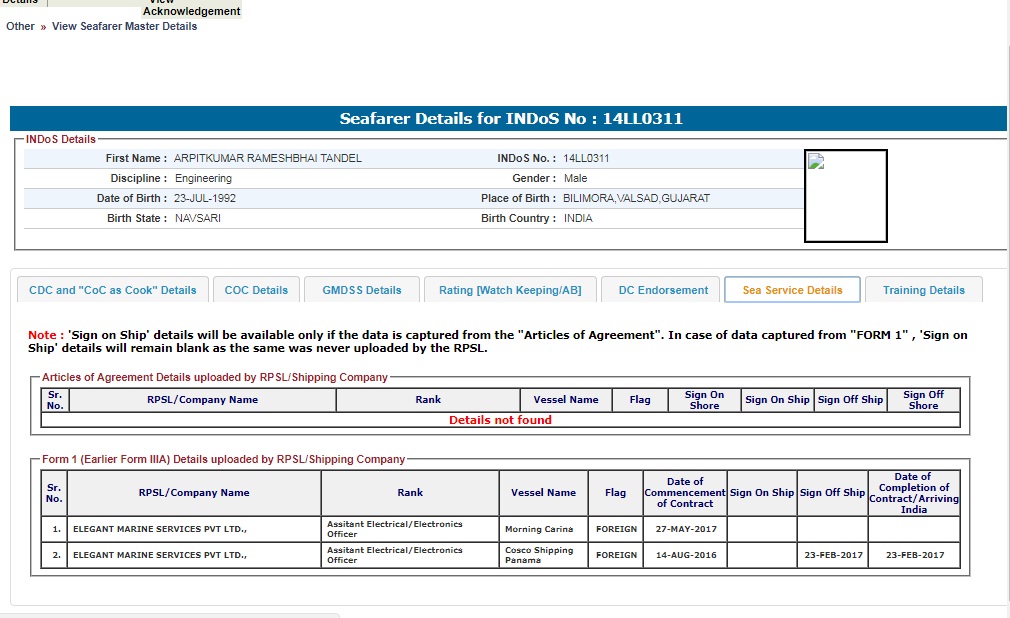
Task: Click the red "Details not found" message
Action: pyautogui.click(x=500, y=420)
